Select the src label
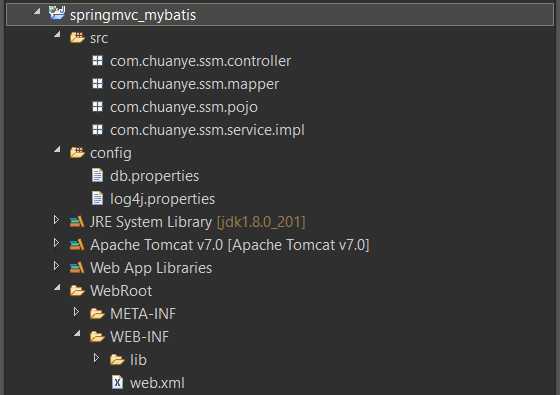 pyautogui.click(x=99, y=38)
